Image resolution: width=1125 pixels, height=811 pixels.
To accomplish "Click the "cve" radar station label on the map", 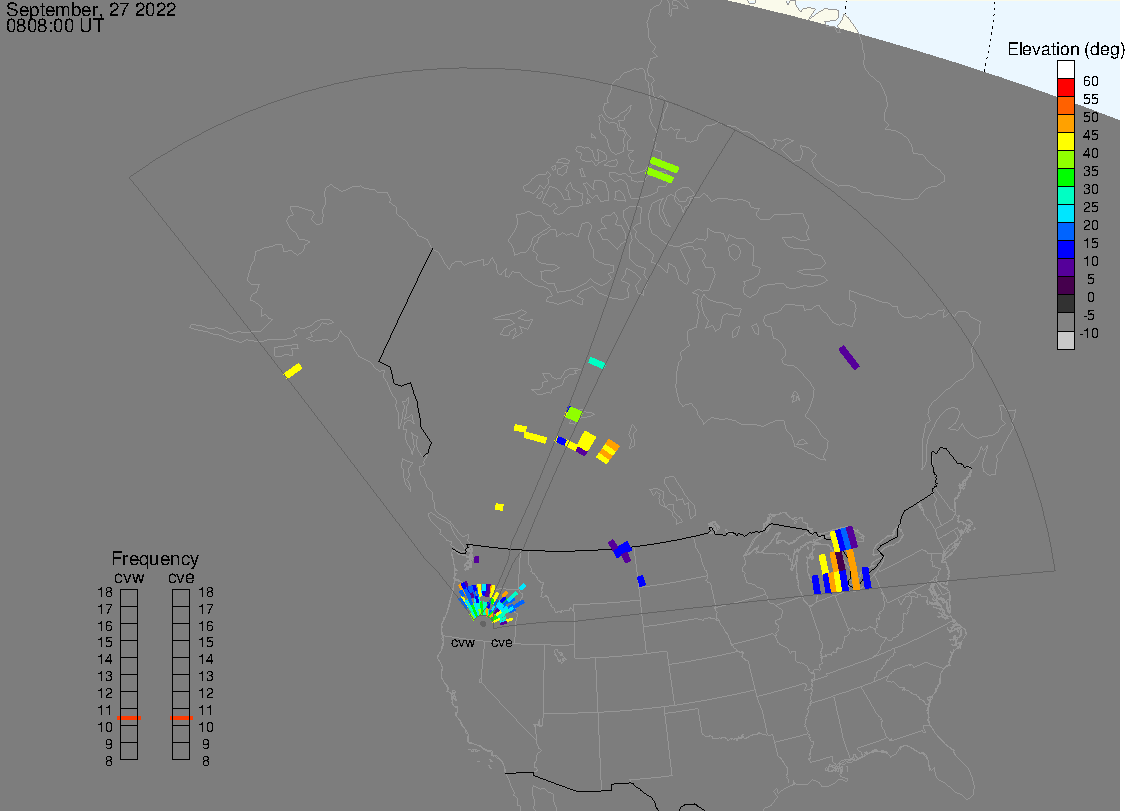I will pyautogui.click(x=502, y=642).
